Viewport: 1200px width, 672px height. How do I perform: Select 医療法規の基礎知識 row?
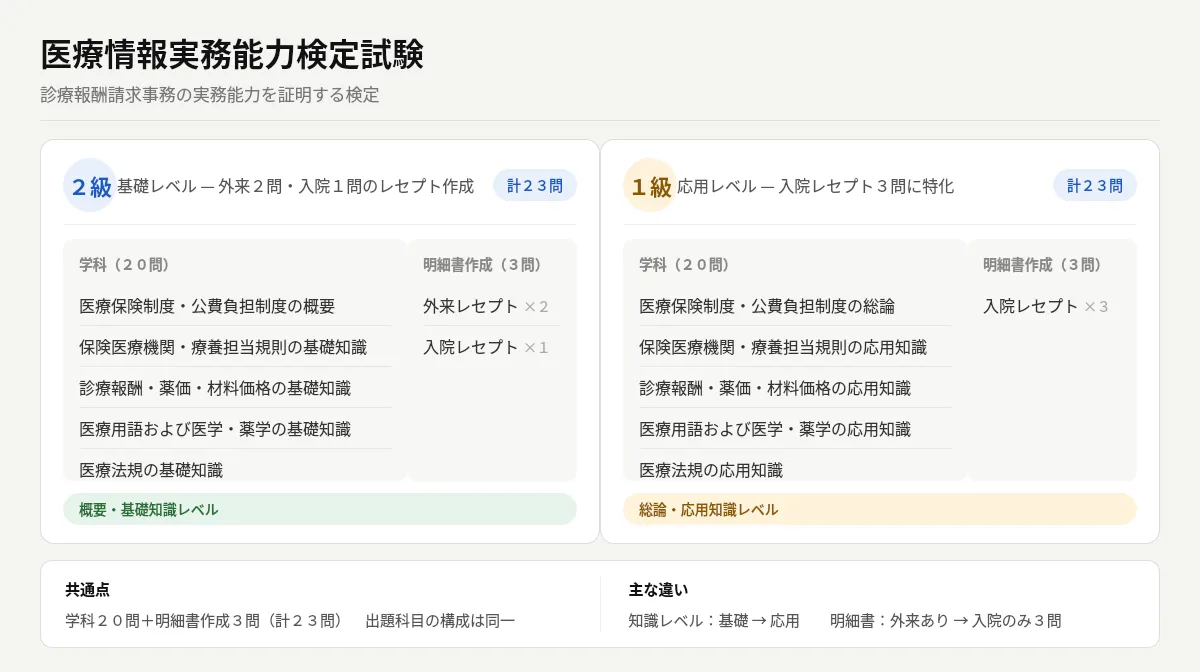click(x=235, y=469)
